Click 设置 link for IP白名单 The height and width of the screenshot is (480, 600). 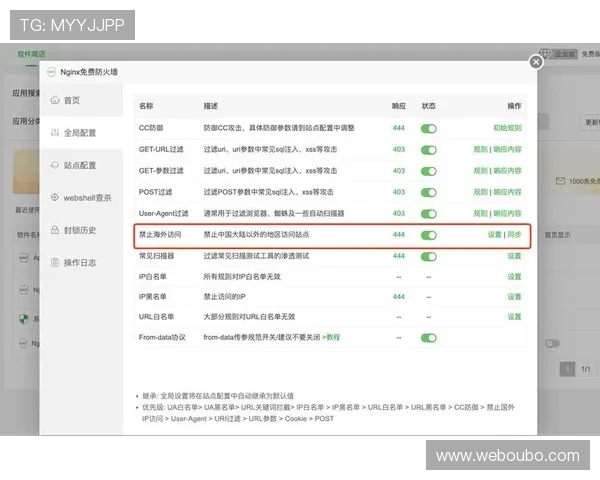[514, 276]
